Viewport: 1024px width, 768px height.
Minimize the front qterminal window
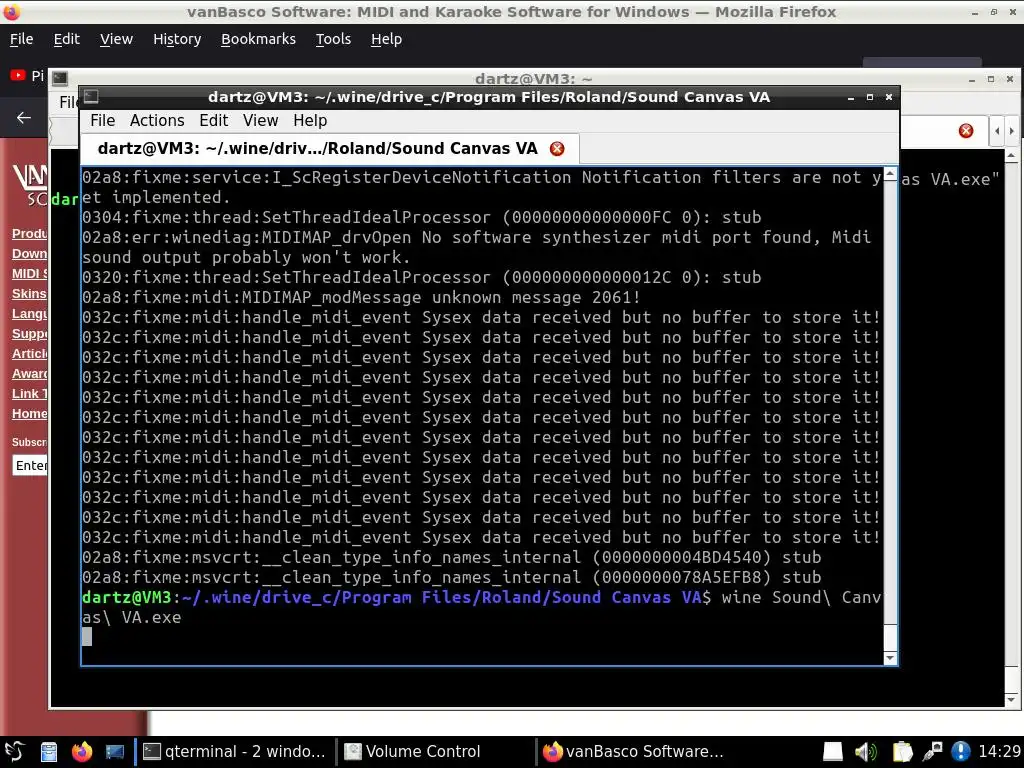[851, 97]
